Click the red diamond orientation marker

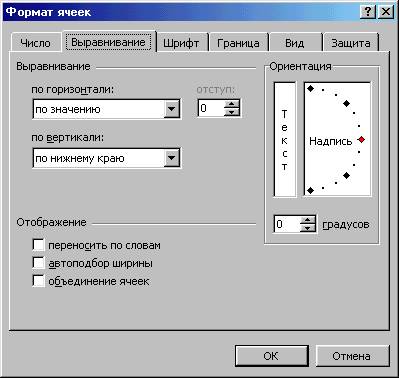[x=361, y=140]
